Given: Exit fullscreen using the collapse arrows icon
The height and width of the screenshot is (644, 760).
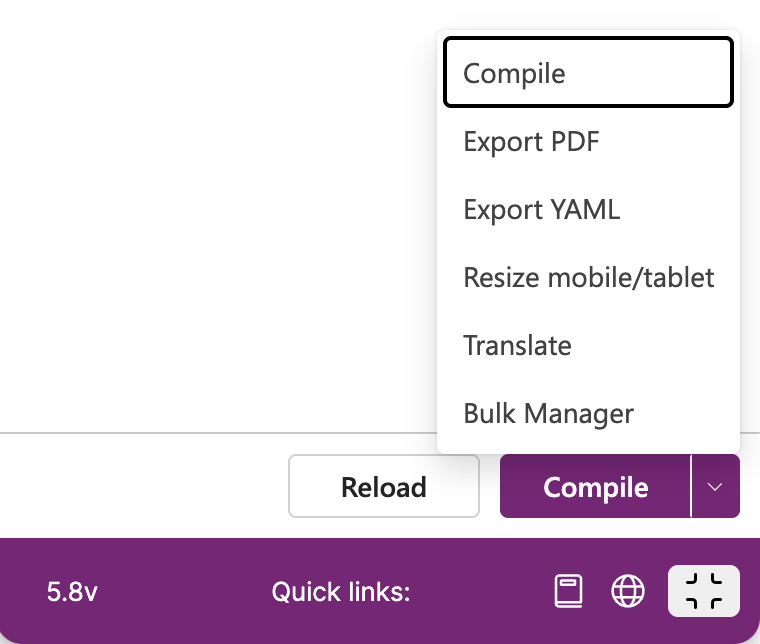Looking at the screenshot, I should click(704, 591).
